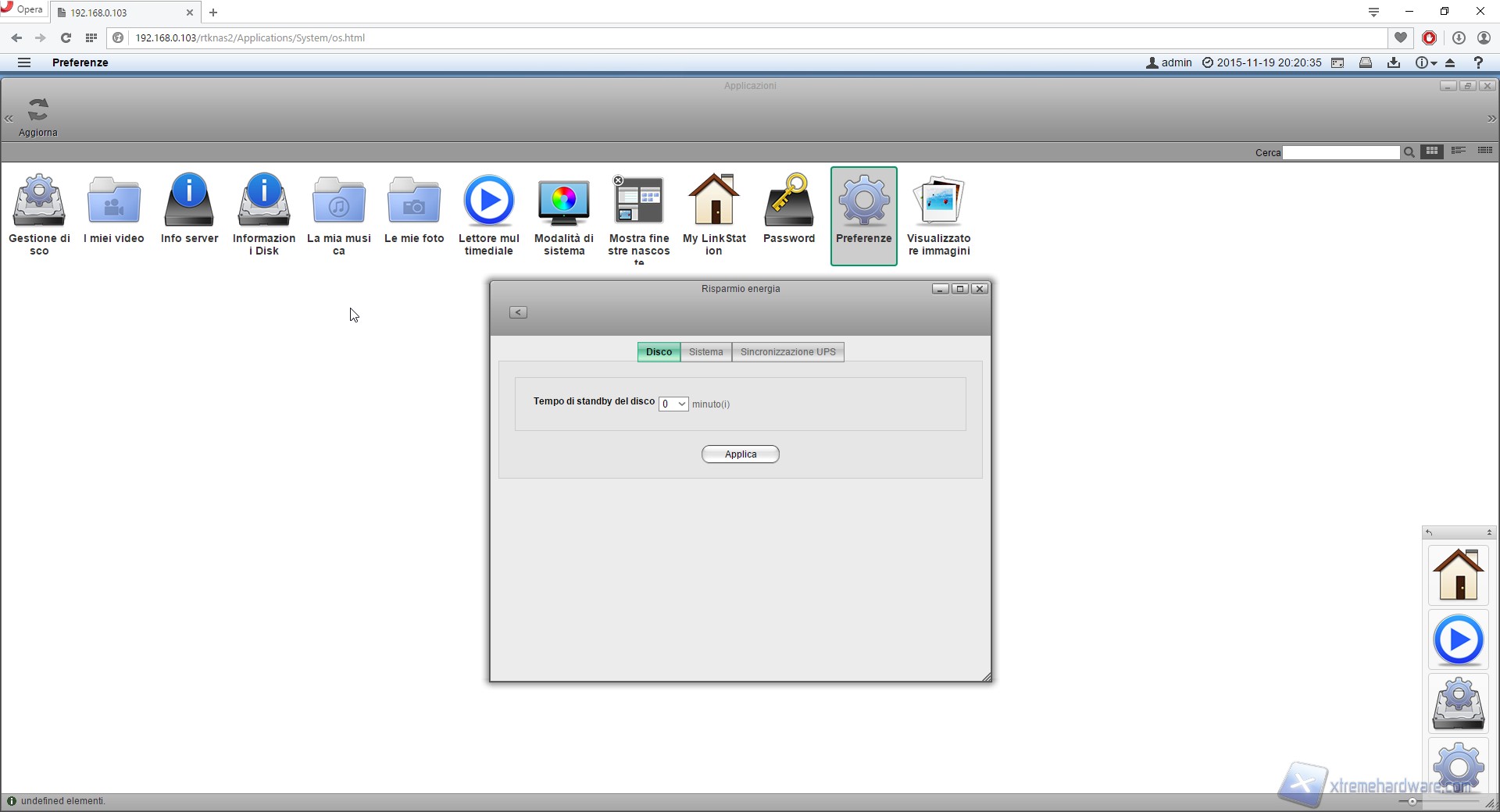Open My LinkStation house icon
This screenshot has height=812, width=1500.
coord(714,201)
